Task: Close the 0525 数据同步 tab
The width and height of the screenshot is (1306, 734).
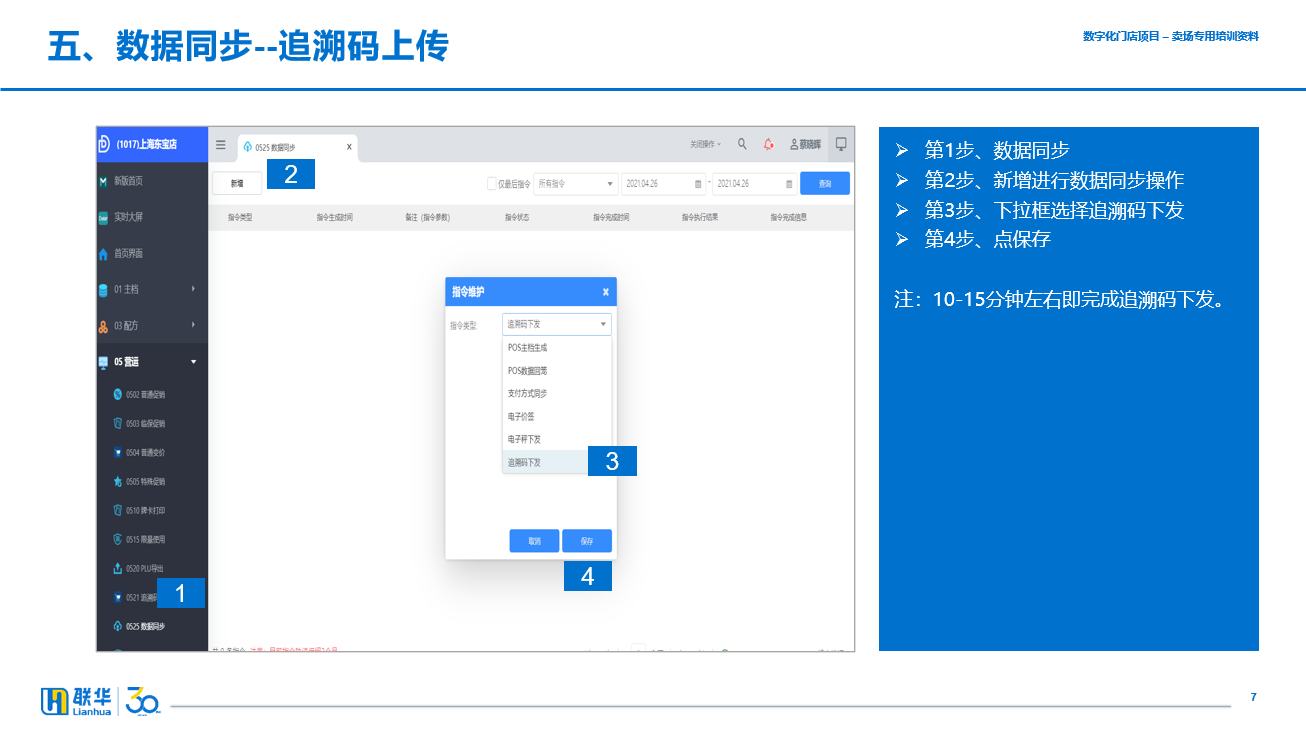Action: coord(349,147)
